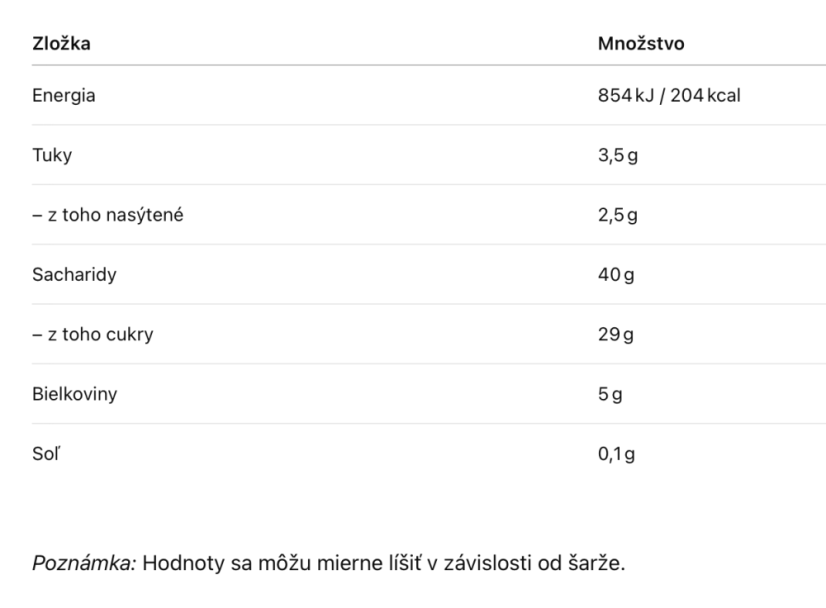
Task: Click the 2,5 g saturated value
Action: coord(618,215)
